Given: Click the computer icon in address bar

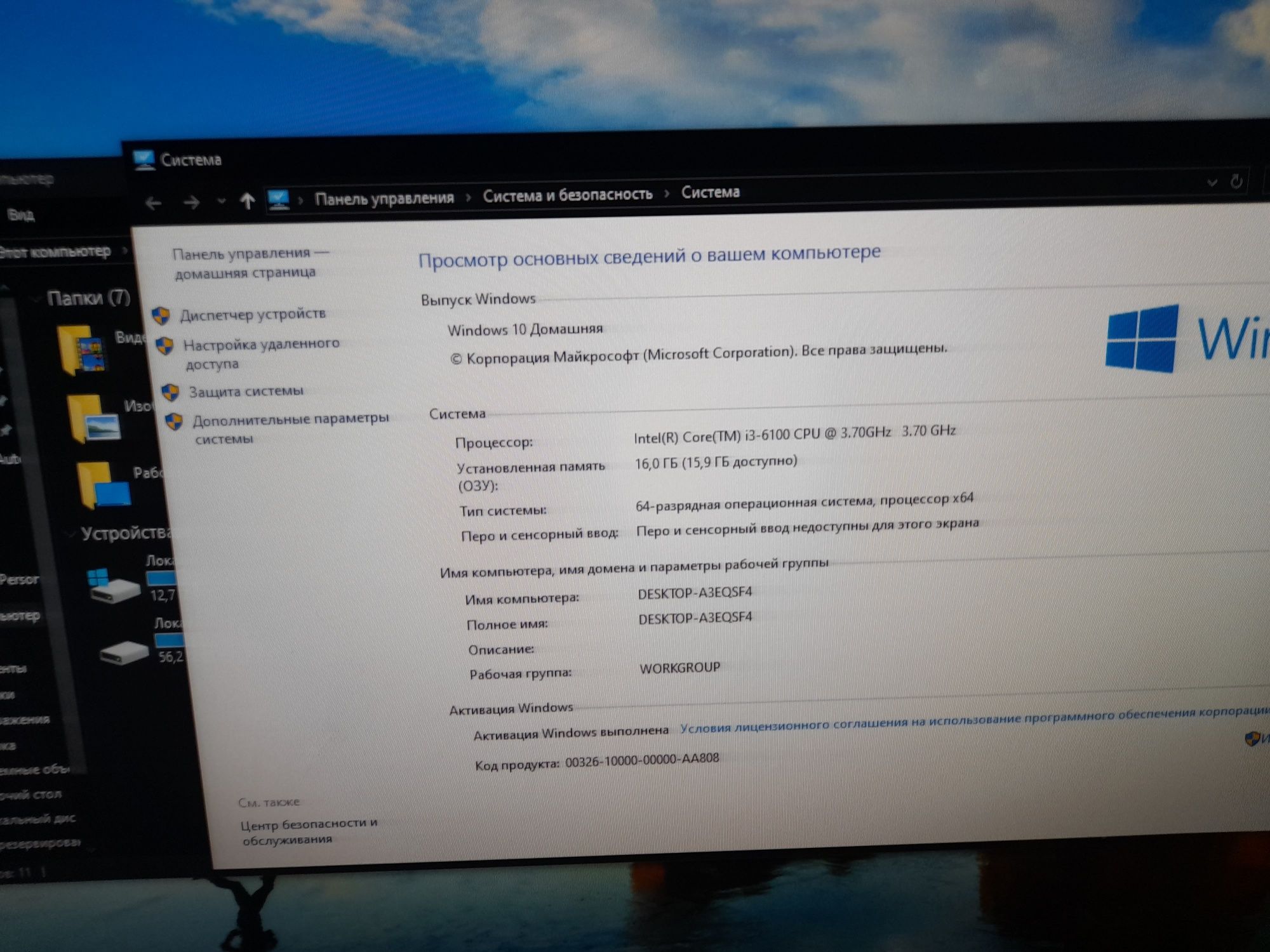Looking at the screenshot, I should click(x=279, y=199).
